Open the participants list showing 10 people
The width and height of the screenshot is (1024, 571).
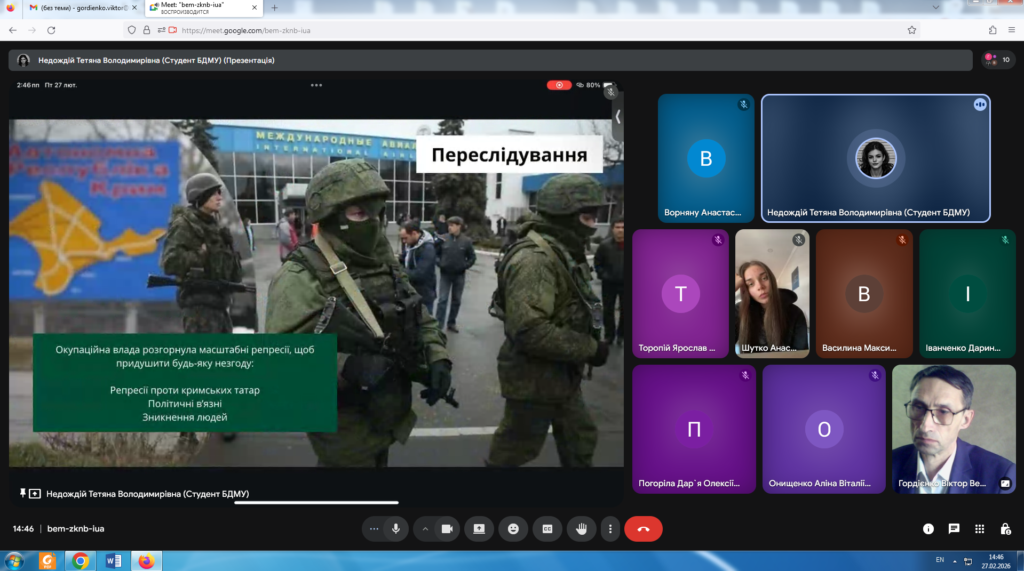(998, 60)
